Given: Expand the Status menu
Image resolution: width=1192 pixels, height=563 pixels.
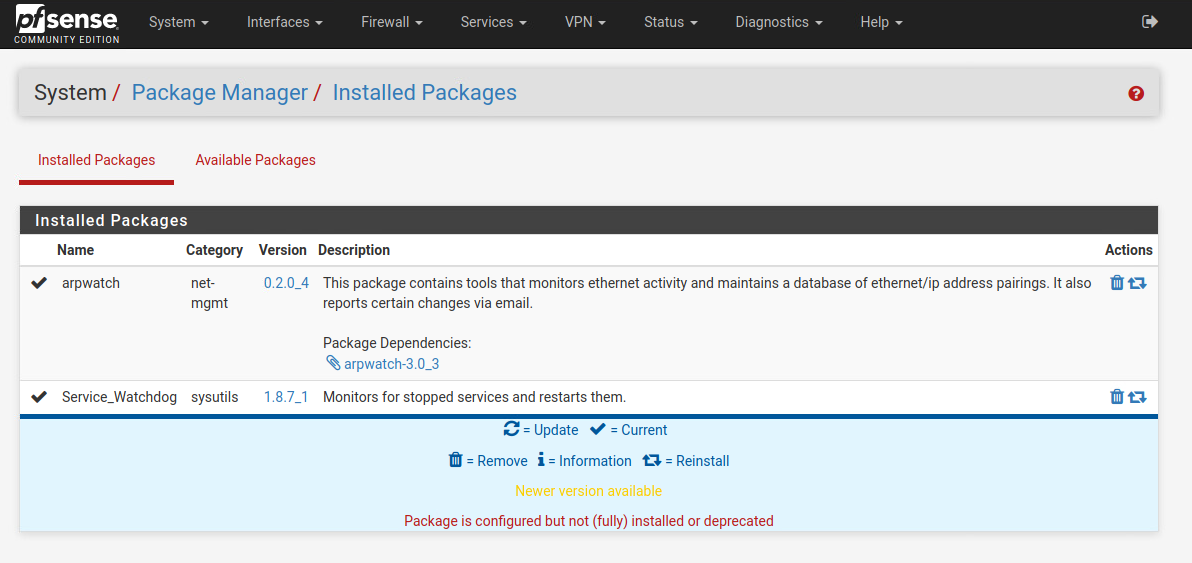Looking at the screenshot, I should tap(670, 22).
